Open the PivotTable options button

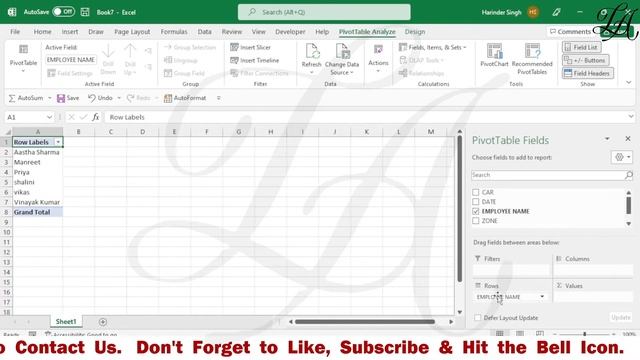pos(23,59)
